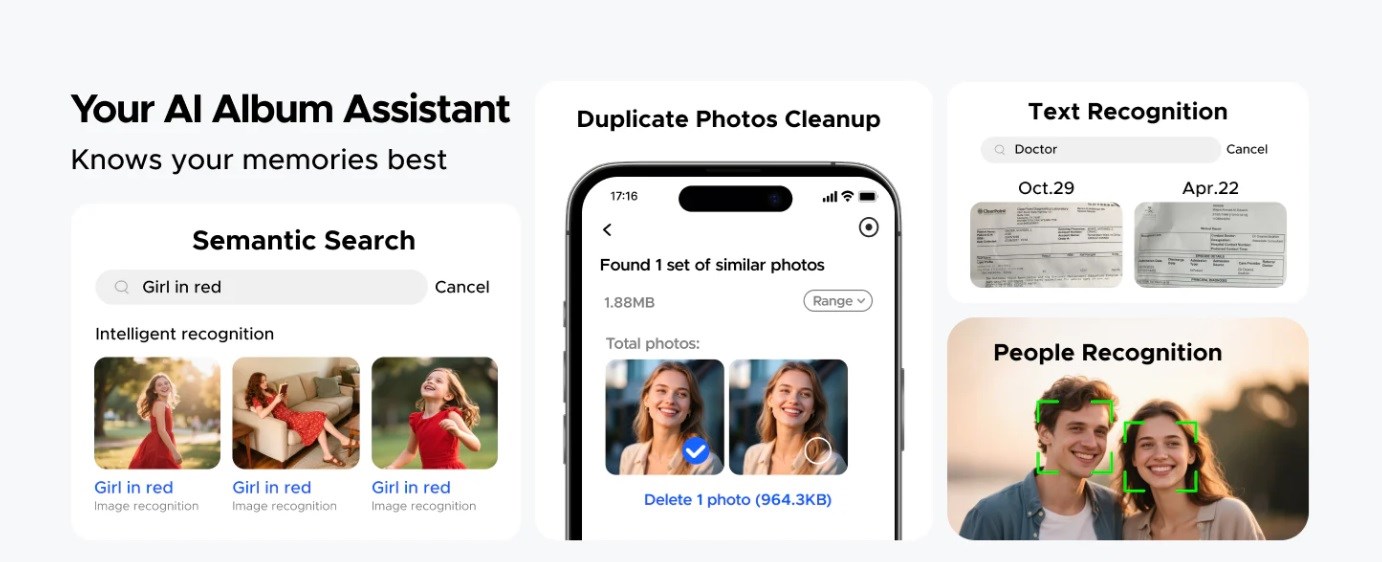Tap the Wi-Fi status icon on phone
The height and width of the screenshot is (562, 1382).
click(847, 196)
